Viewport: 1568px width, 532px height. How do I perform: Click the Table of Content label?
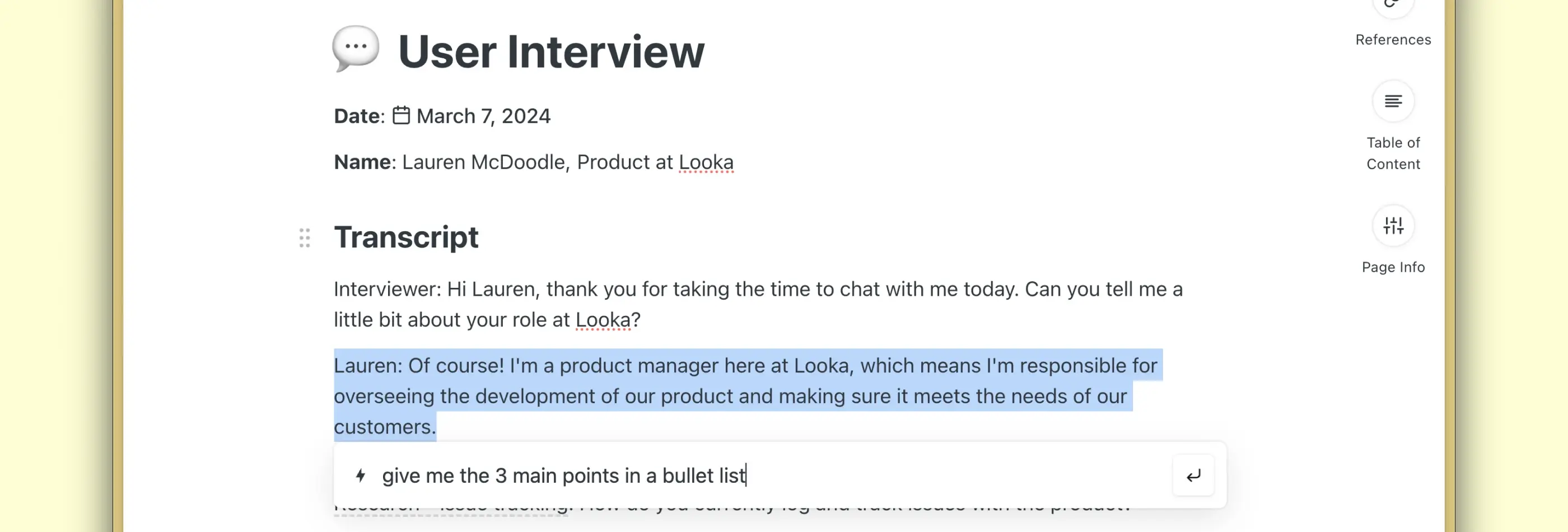point(1393,153)
